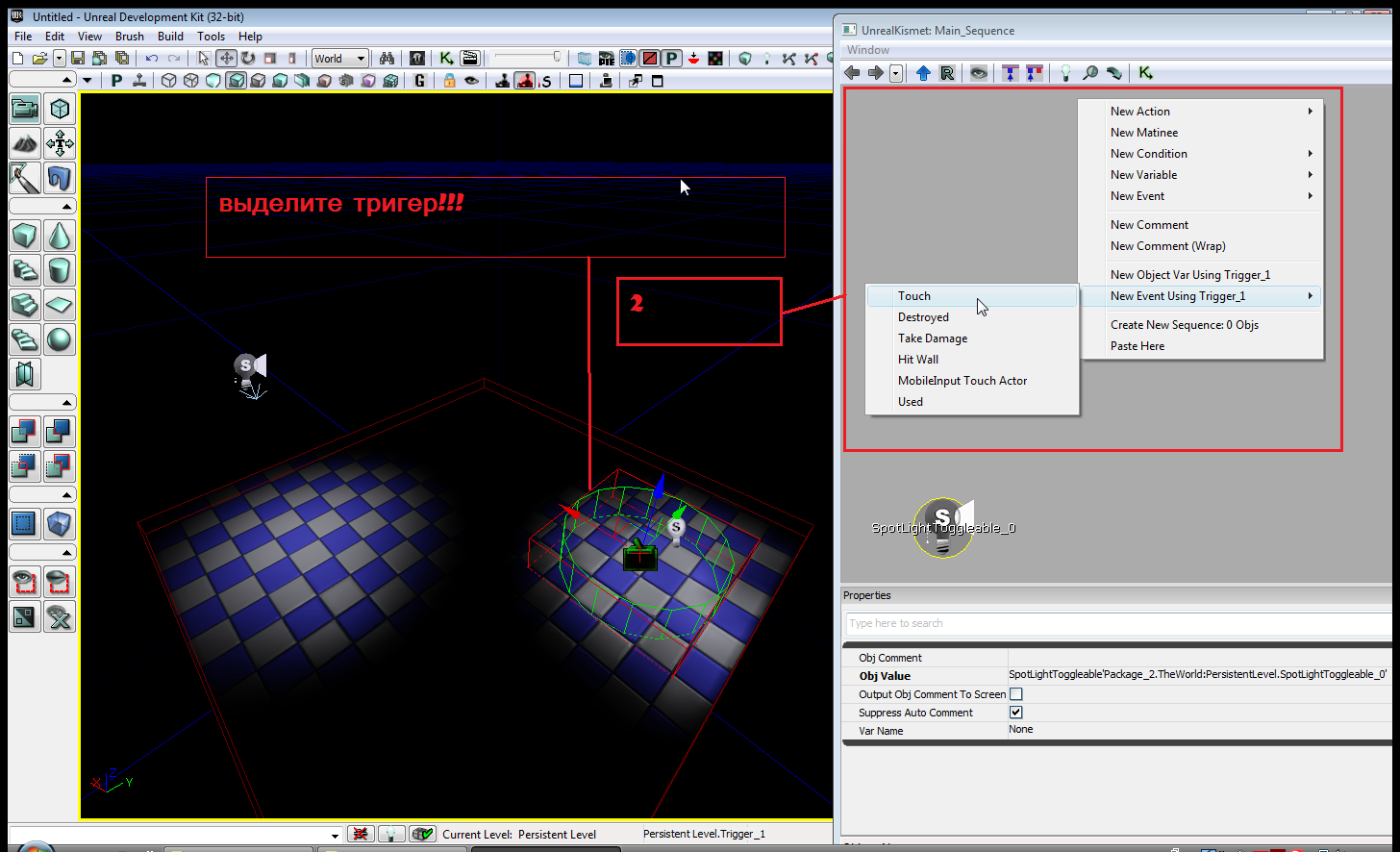
Task: Activate Geometry Mode cube tool
Action: click(60, 109)
